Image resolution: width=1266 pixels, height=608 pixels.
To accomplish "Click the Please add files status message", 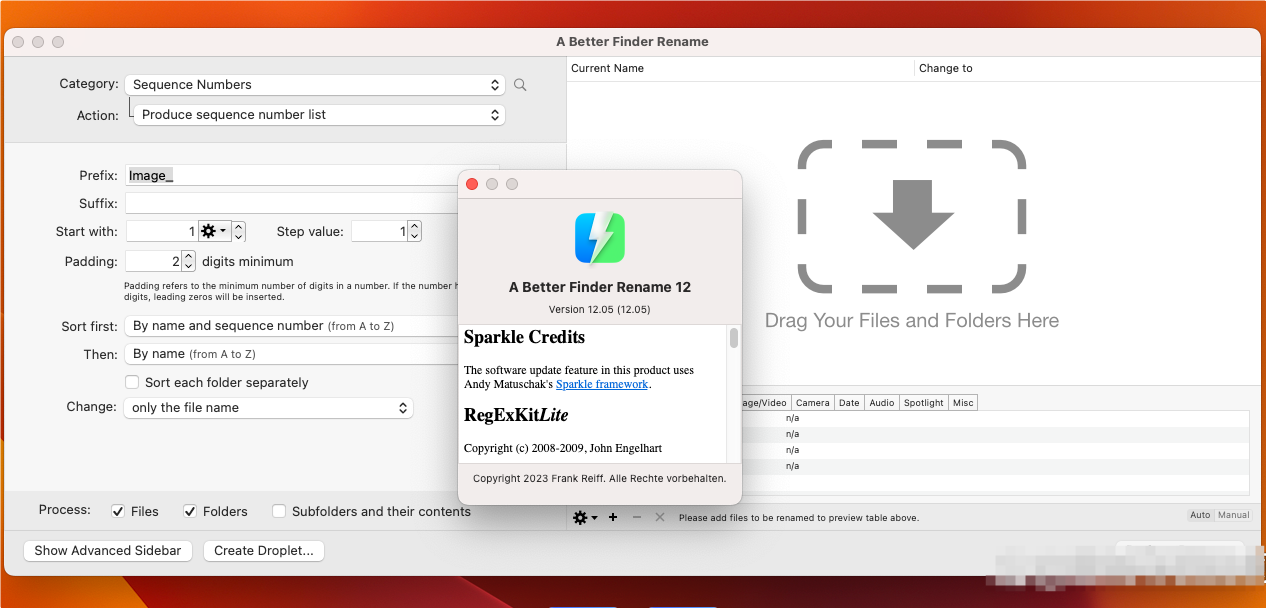I will [x=798, y=518].
